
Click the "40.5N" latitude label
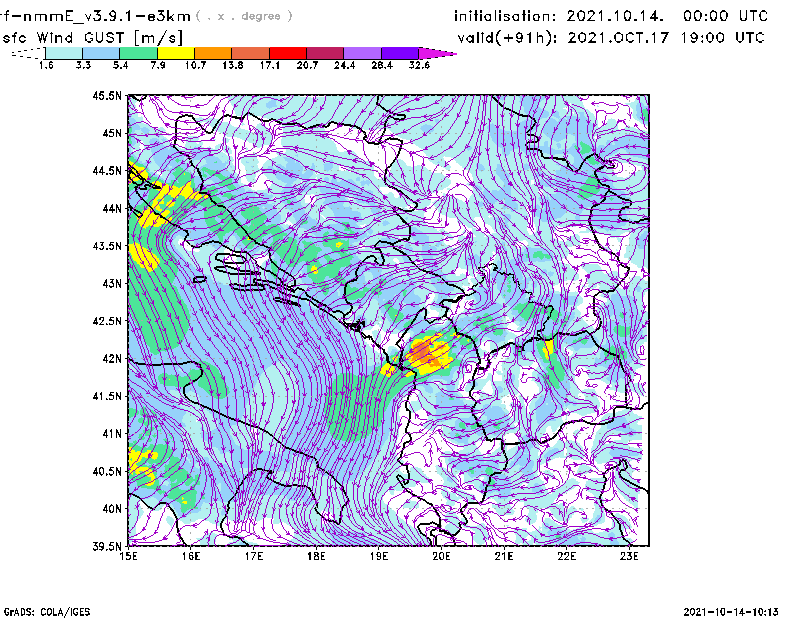107,472
